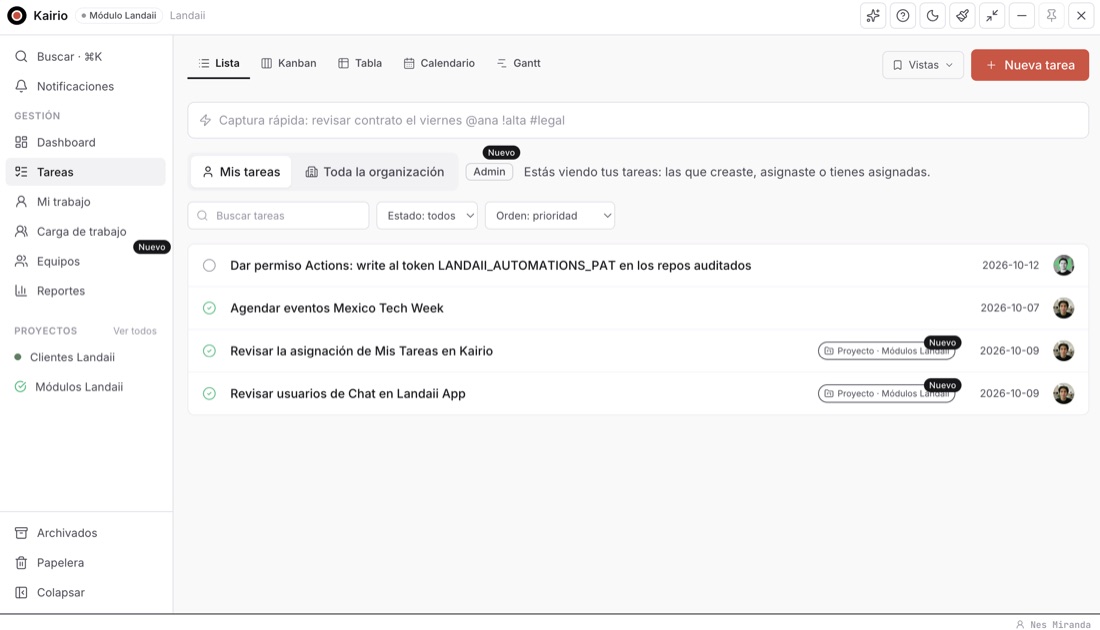Click the Nueva tarea button

click(1030, 65)
